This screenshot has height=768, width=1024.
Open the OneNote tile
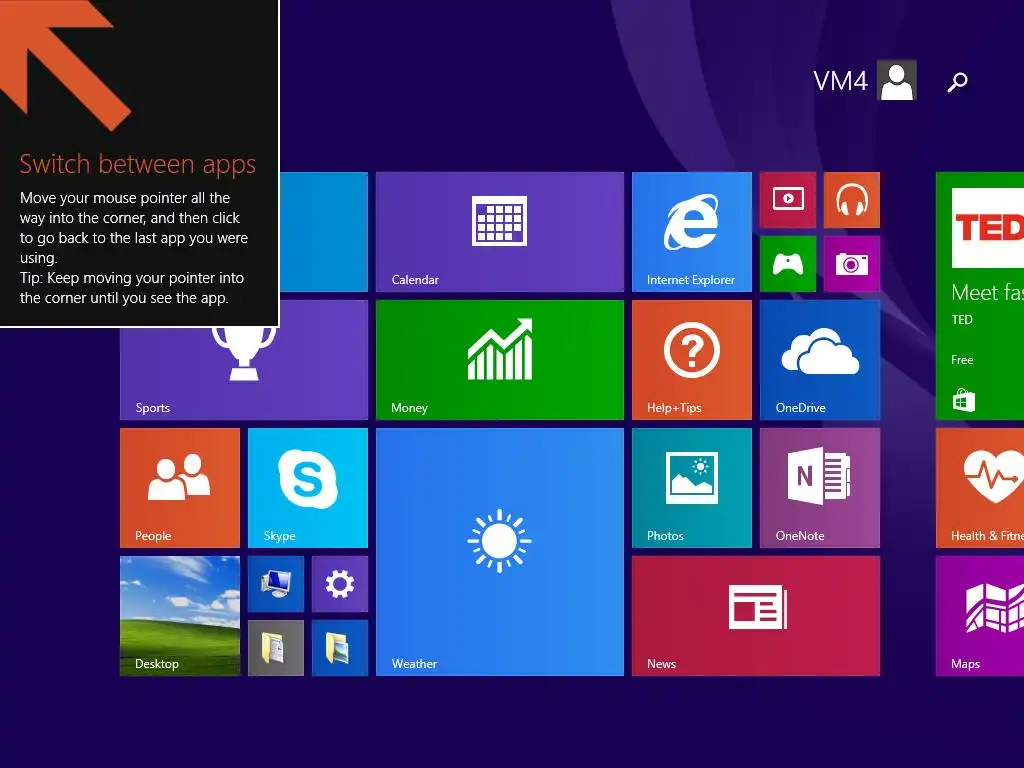(x=820, y=488)
